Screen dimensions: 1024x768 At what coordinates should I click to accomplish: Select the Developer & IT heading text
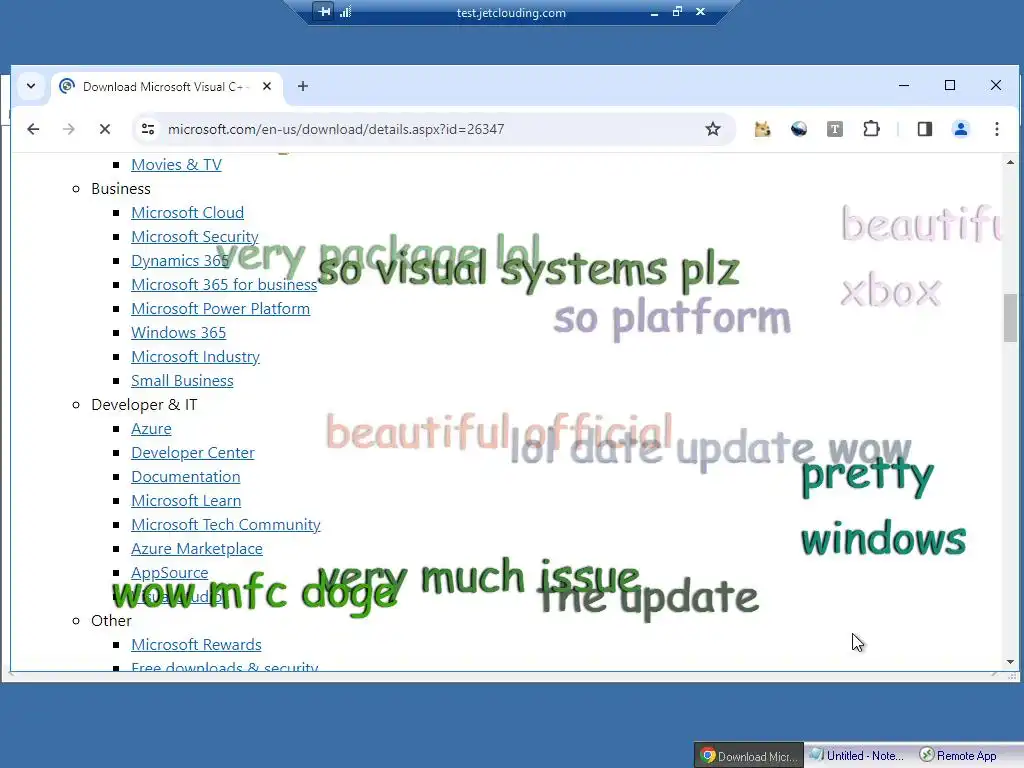(x=144, y=405)
